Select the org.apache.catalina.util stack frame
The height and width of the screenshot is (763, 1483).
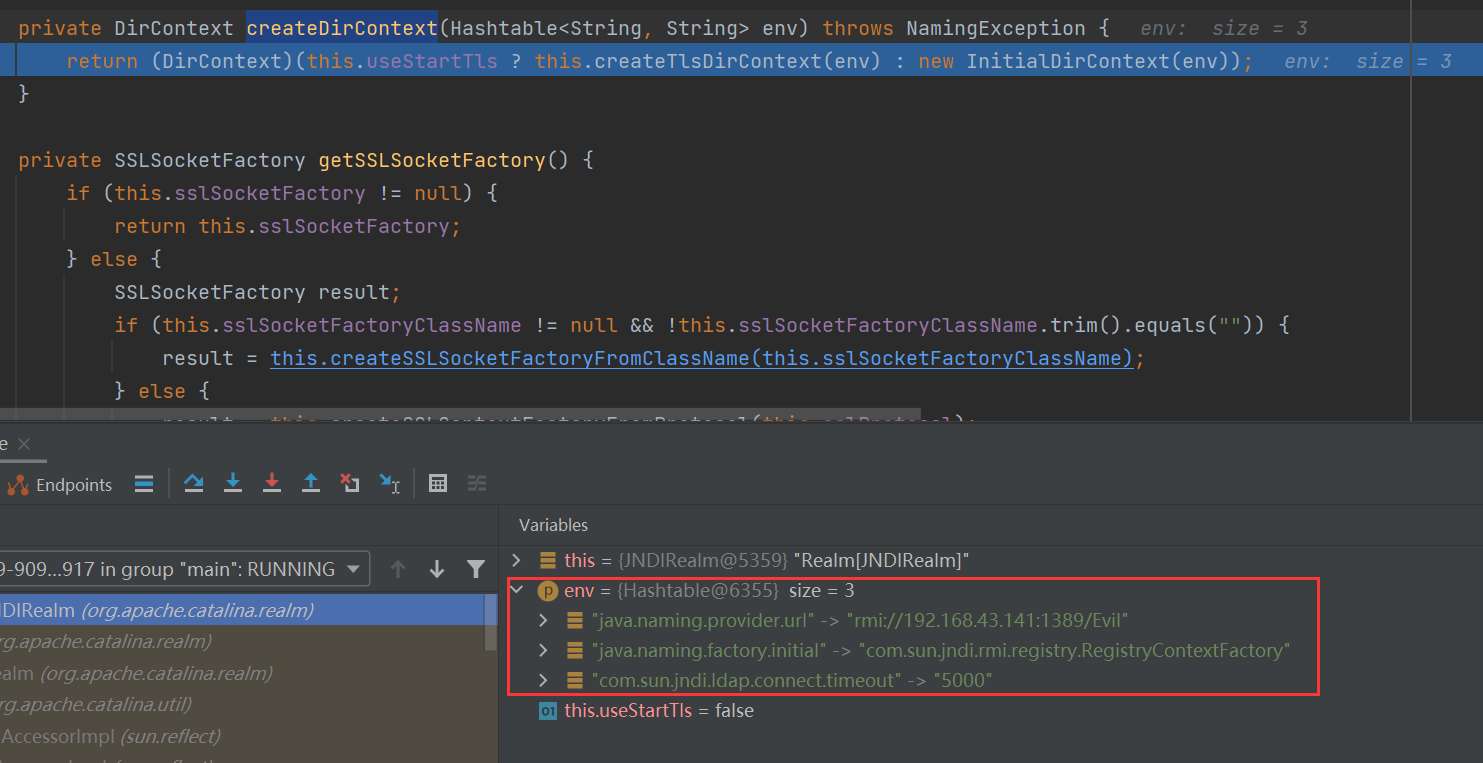click(242, 704)
